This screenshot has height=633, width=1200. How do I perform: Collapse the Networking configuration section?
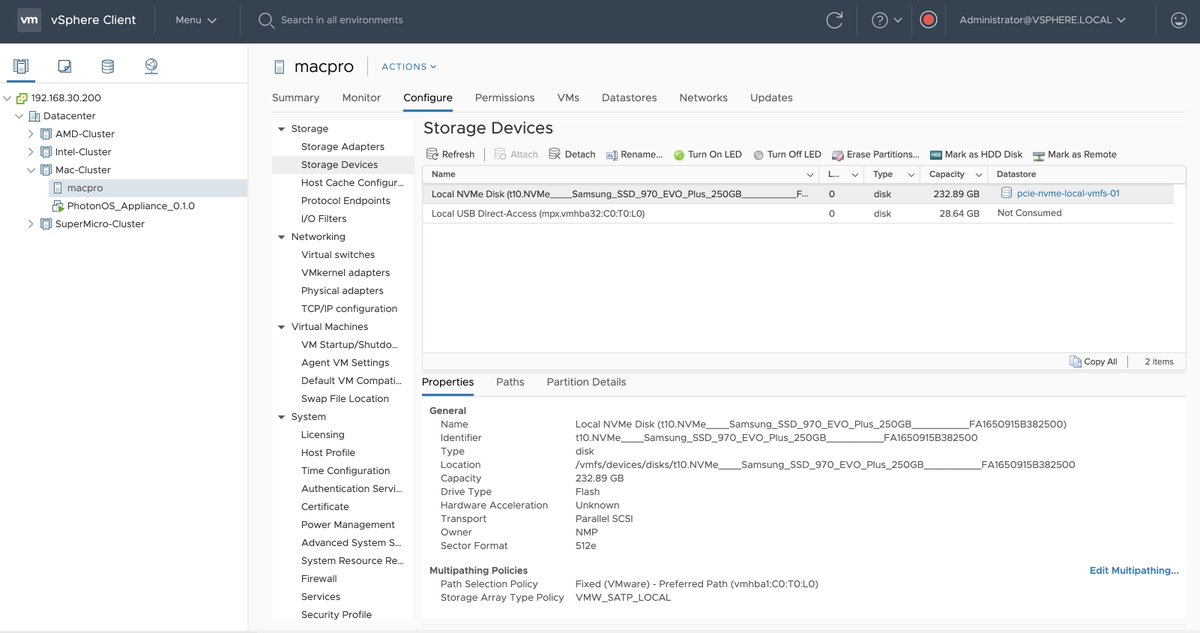click(281, 237)
